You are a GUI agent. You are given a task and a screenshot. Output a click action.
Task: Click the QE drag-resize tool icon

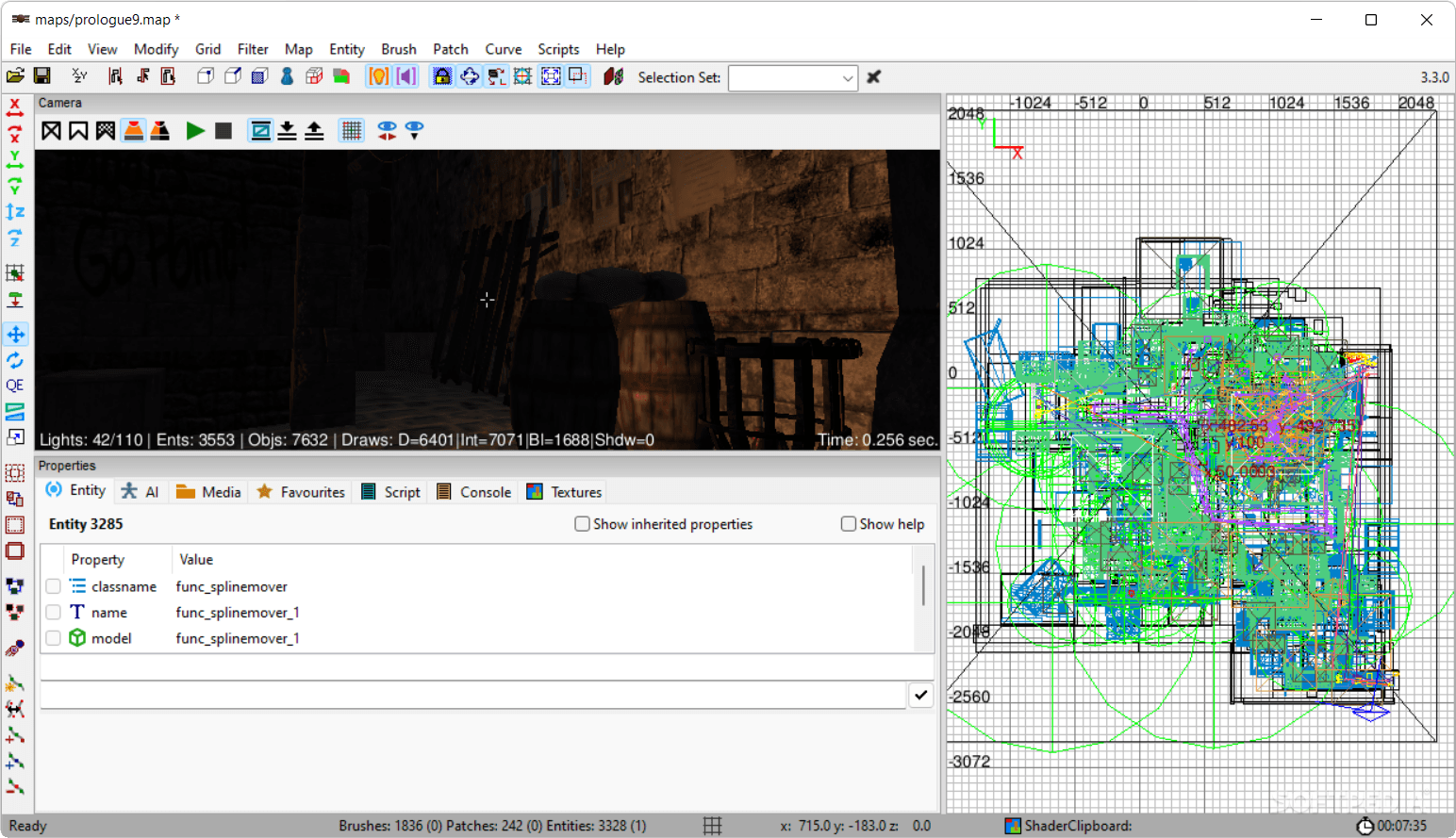(x=15, y=386)
